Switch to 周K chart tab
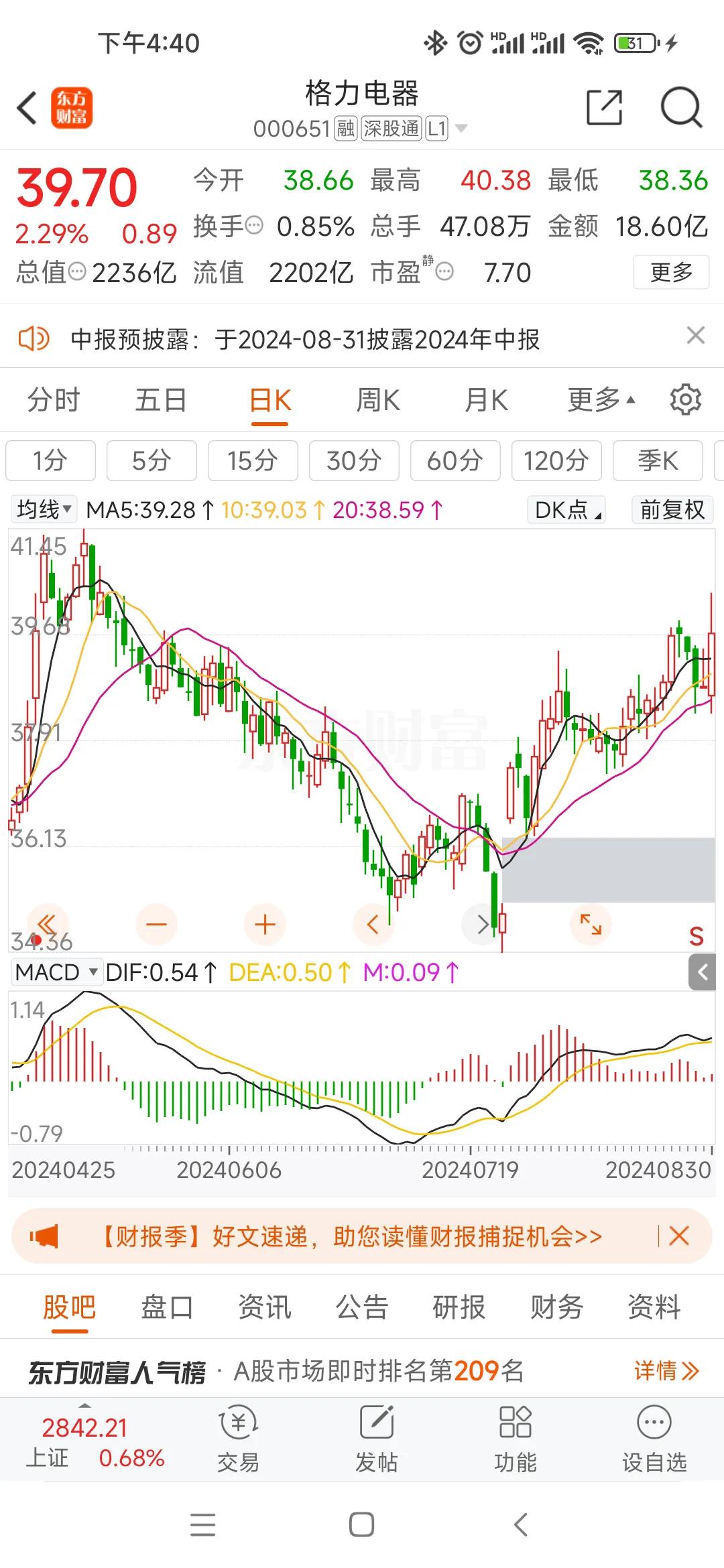 (x=378, y=400)
